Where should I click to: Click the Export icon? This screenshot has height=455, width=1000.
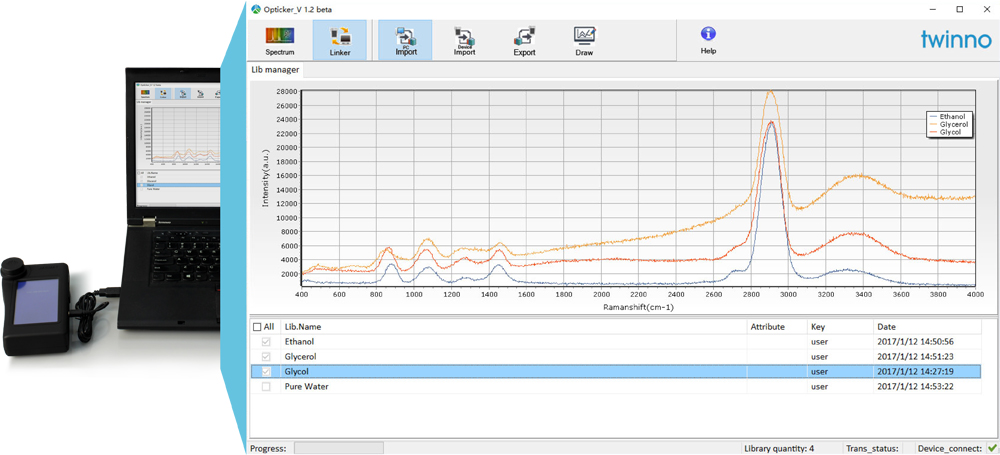point(524,39)
